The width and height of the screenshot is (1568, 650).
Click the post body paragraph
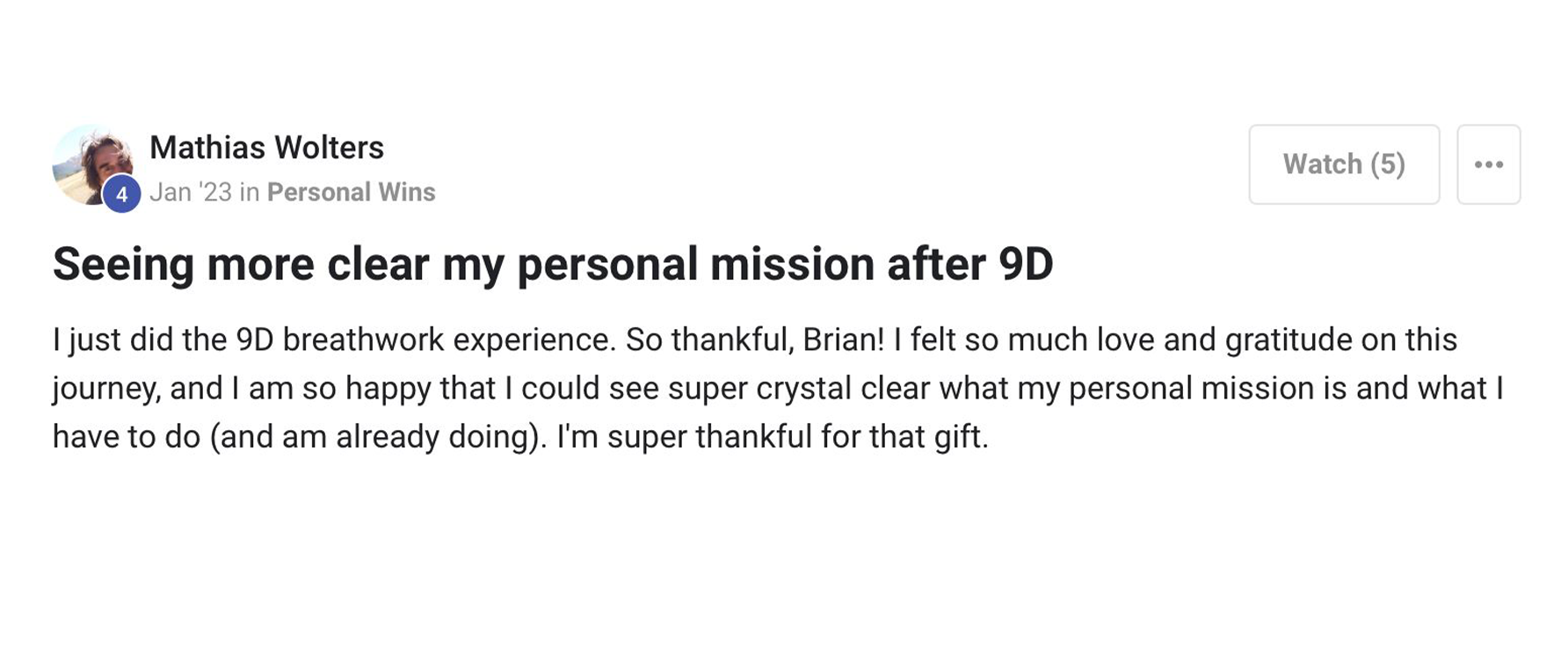click(777, 388)
